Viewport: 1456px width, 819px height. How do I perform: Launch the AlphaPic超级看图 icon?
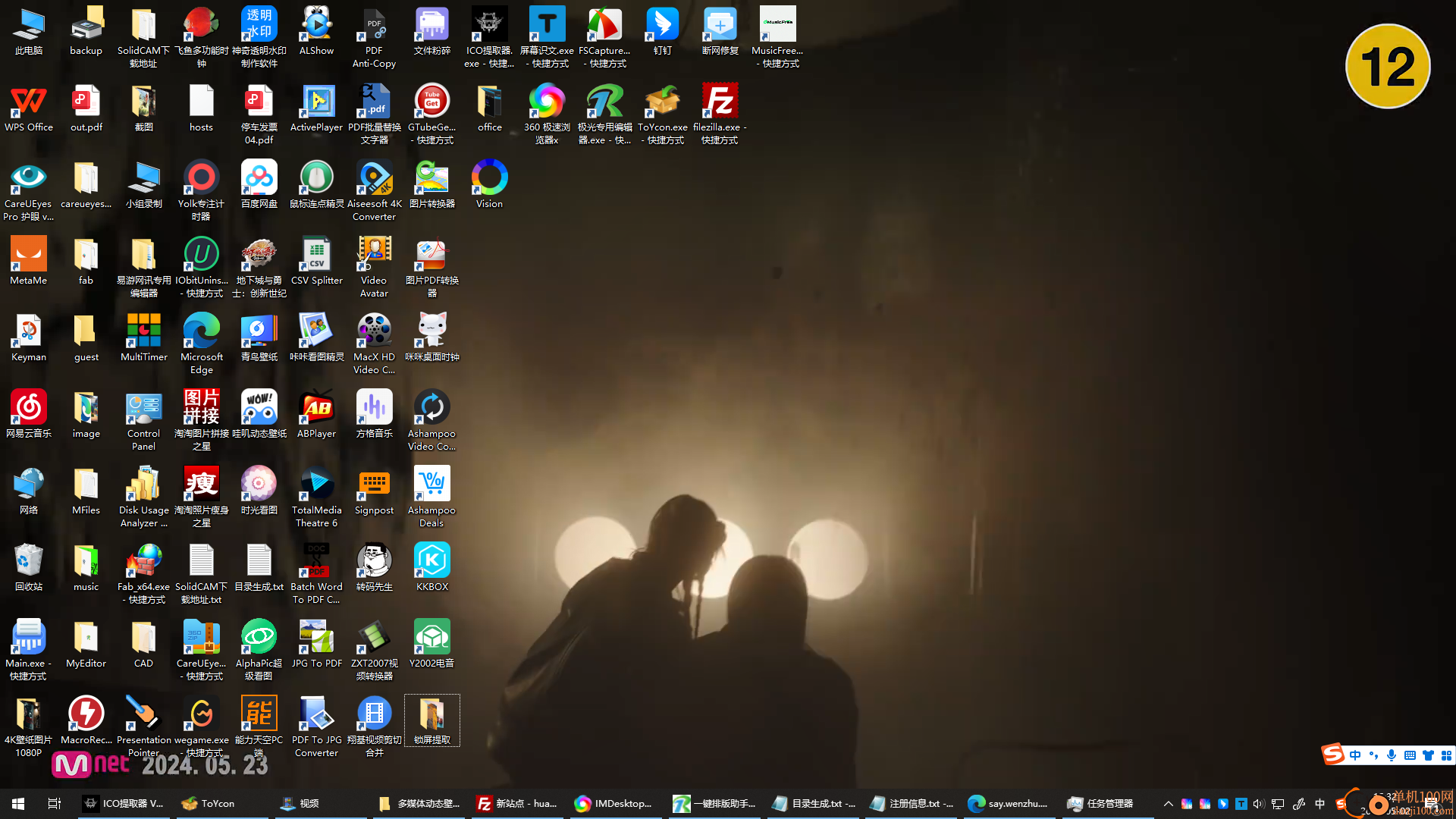259,651
